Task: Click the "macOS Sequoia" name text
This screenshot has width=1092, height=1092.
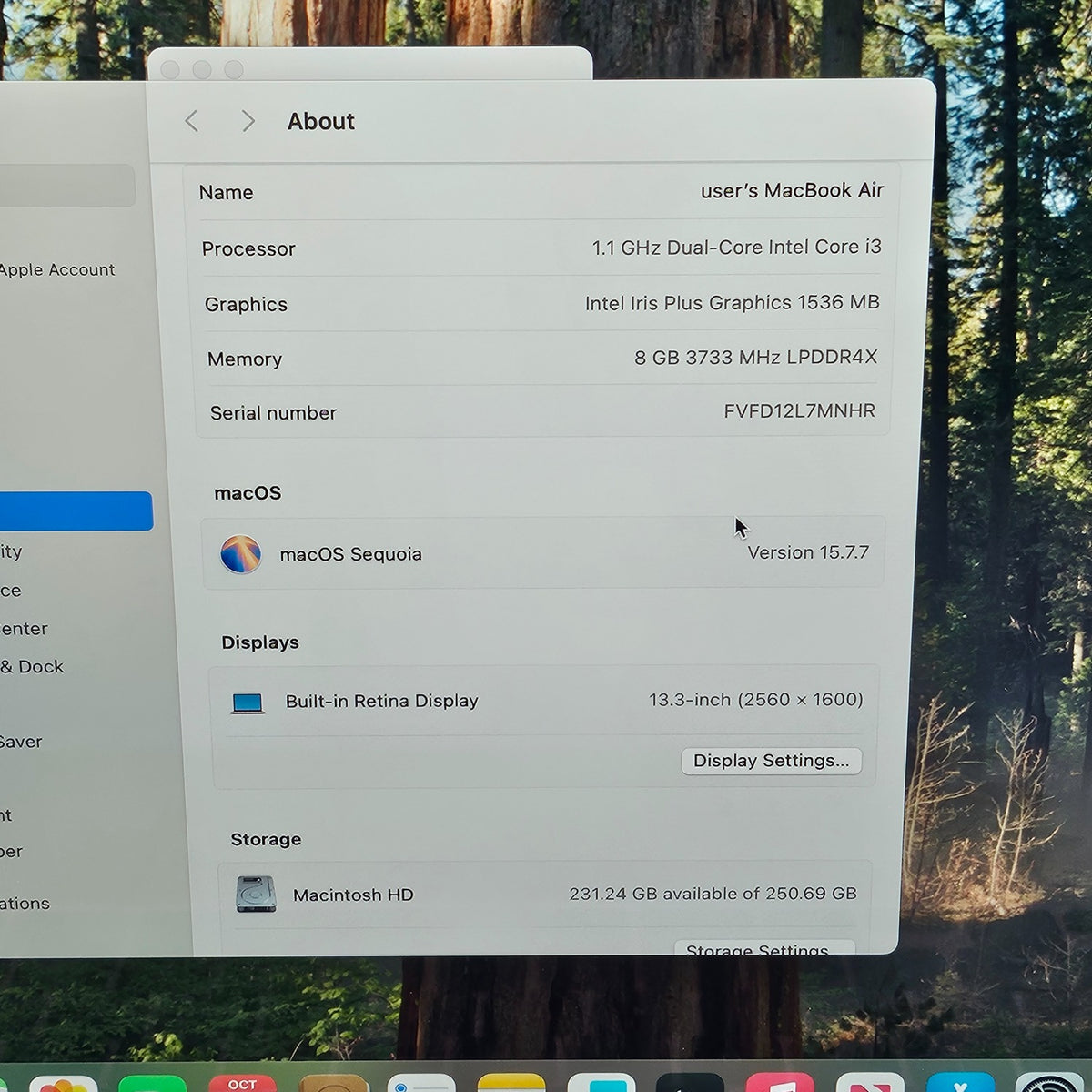Action: click(x=350, y=554)
